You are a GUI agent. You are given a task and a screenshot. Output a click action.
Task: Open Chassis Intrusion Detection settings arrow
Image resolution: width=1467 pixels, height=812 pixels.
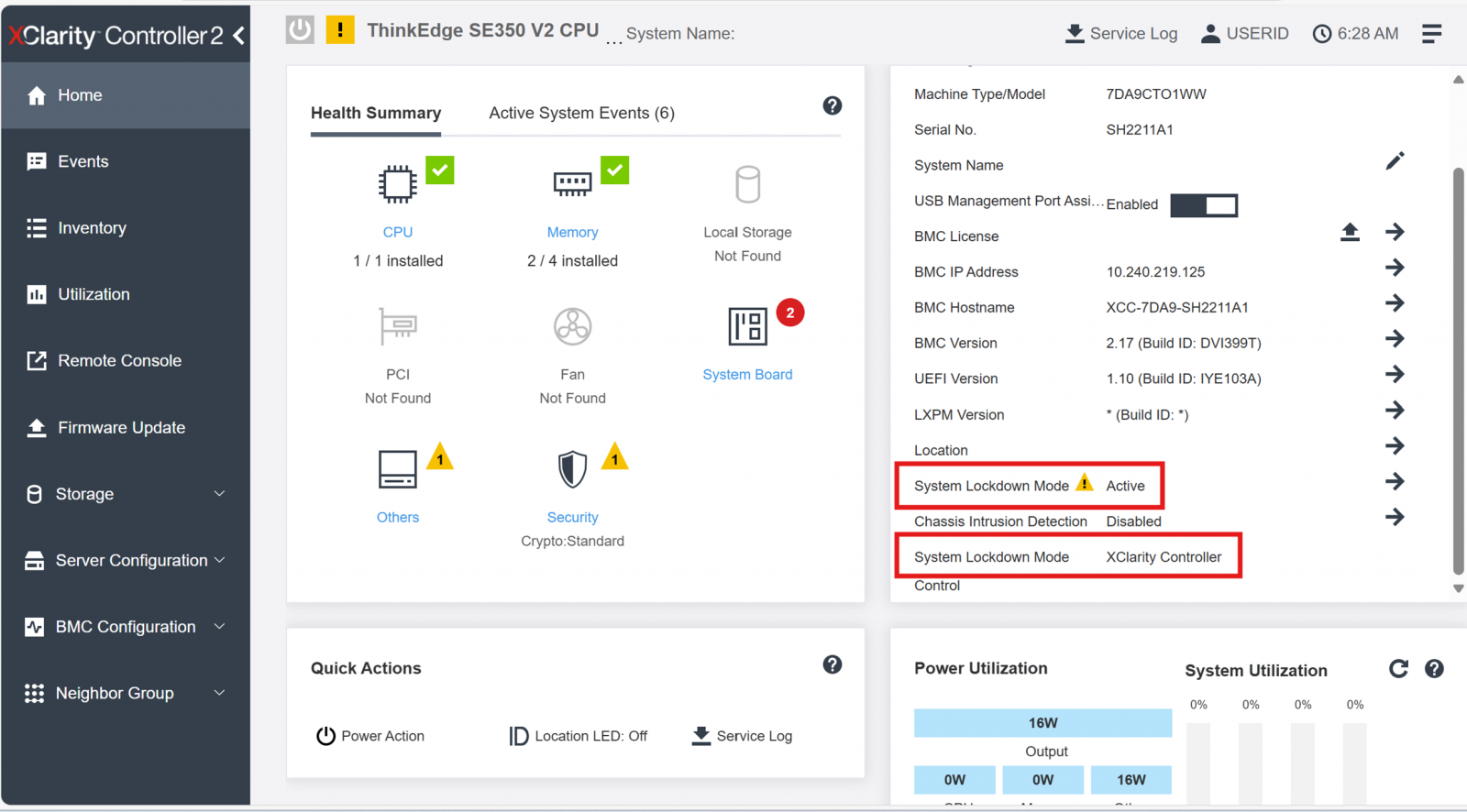point(1395,517)
